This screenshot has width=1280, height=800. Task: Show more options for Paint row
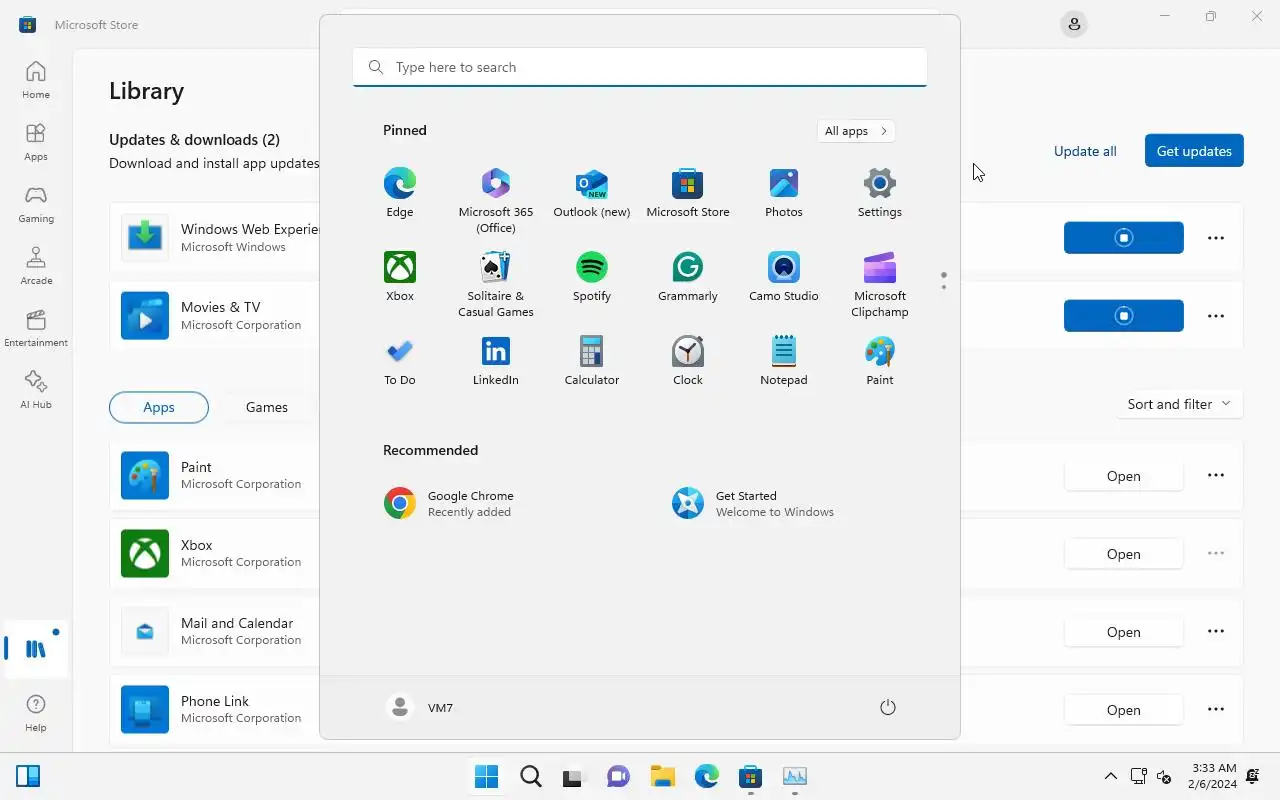[1216, 476]
